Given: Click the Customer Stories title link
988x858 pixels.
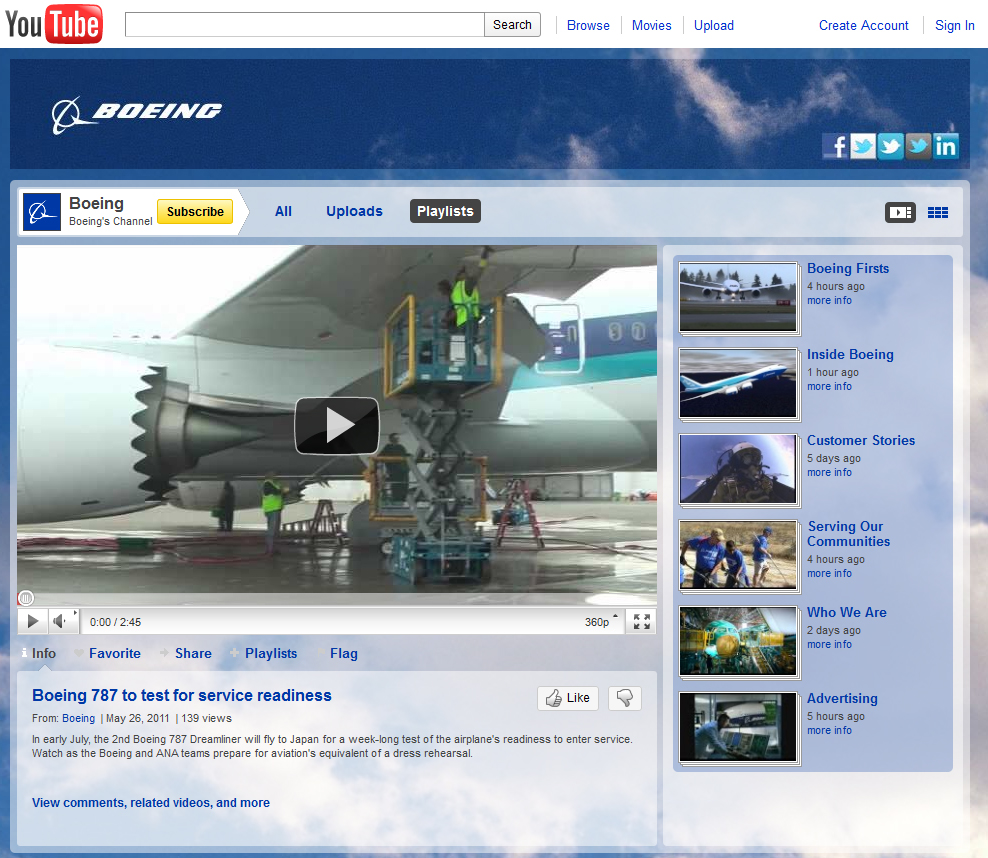Looking at the screenshot, I should [x=861, y=440].
